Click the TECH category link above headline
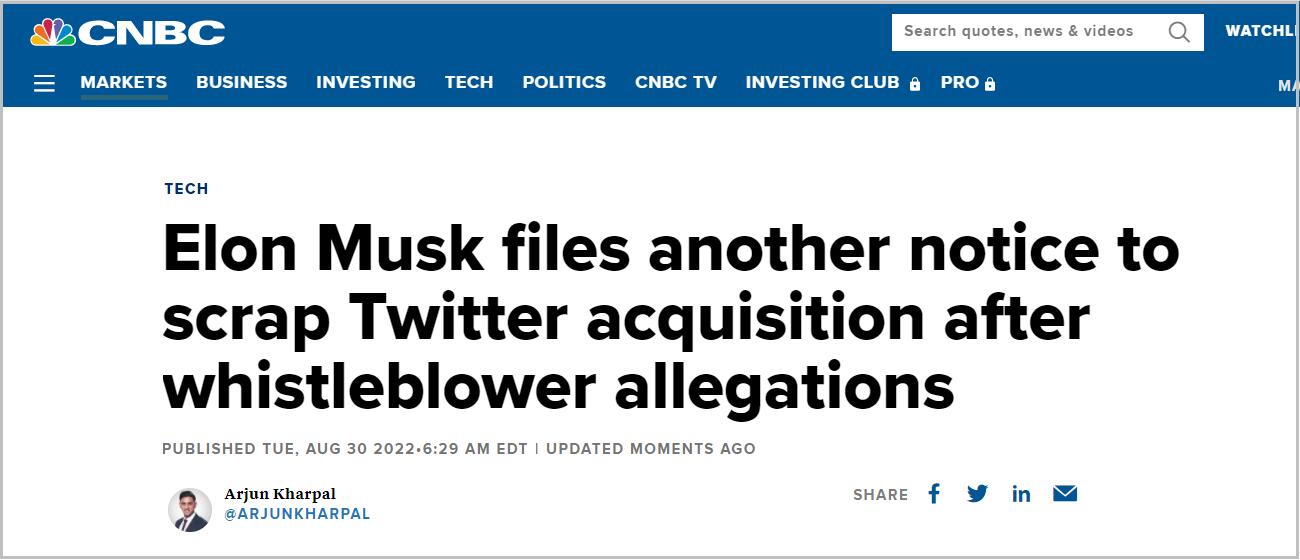Screen dimensions: 1300x560 coord(186,189)
